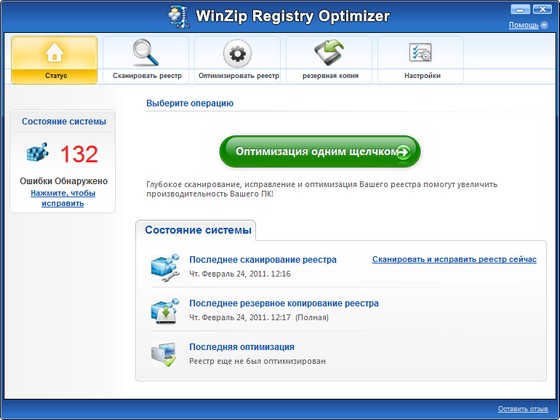Click the gear icon for Оптимизировать реестр
This screenshot has height=420, width=560.
point(238,54)
